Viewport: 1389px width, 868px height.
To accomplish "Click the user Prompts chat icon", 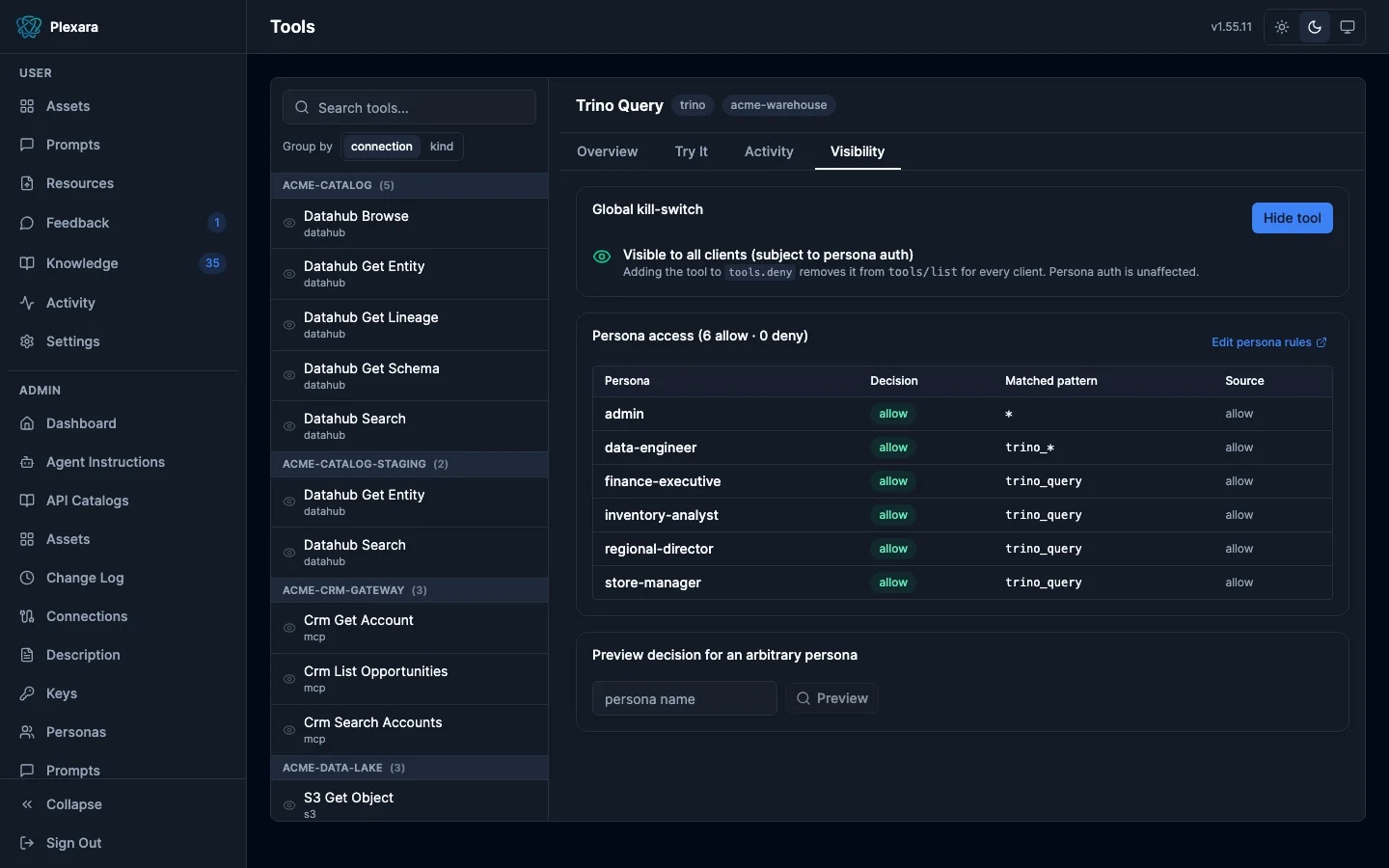I will pos(27,145).
